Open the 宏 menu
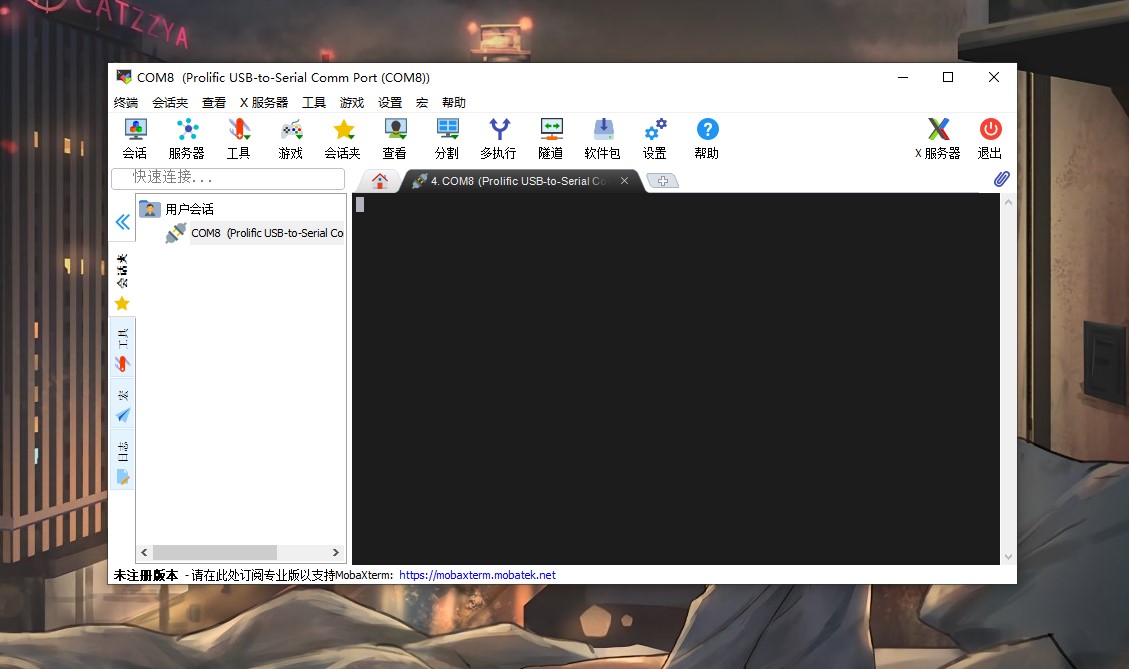 pyautogui.click(x=422, y=102)
